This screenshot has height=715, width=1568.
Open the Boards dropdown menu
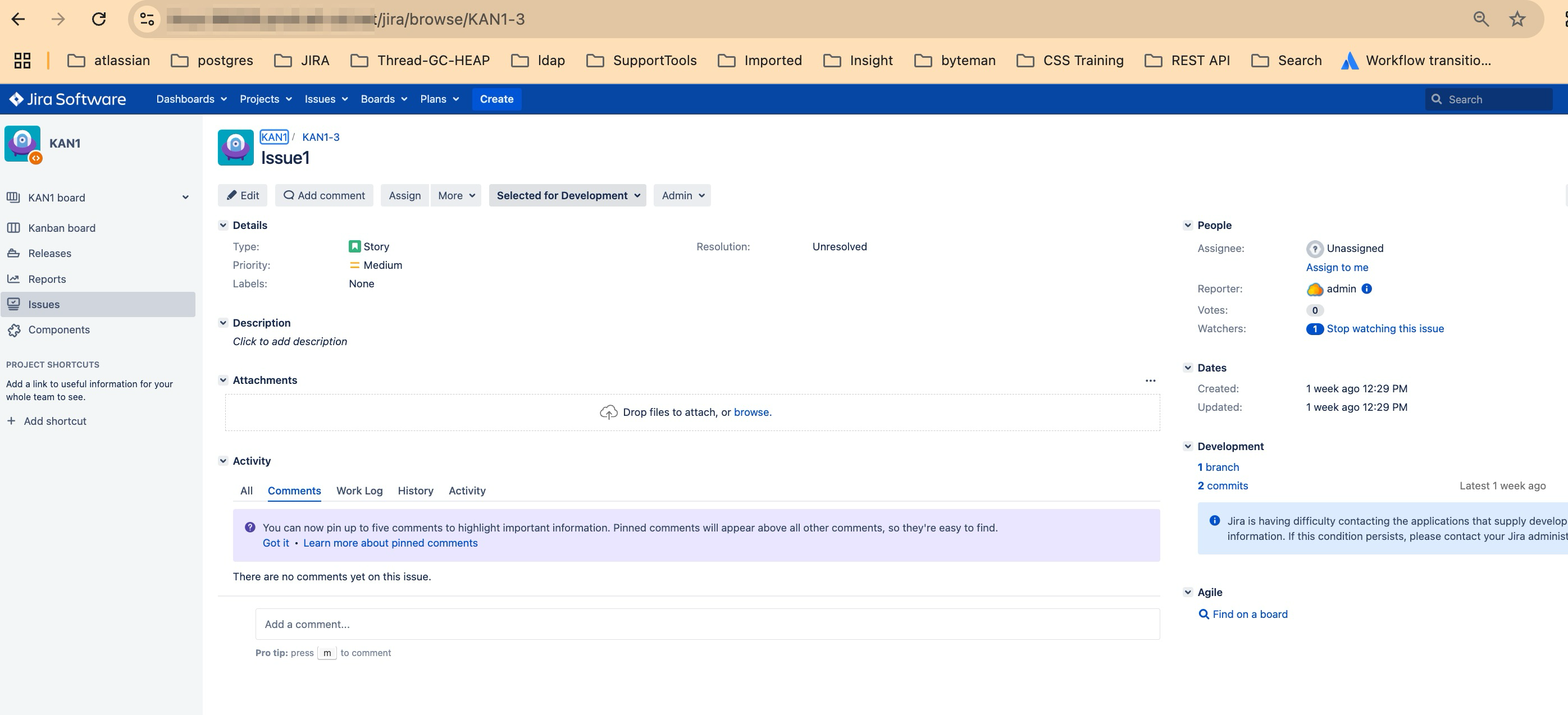point(384,99)
